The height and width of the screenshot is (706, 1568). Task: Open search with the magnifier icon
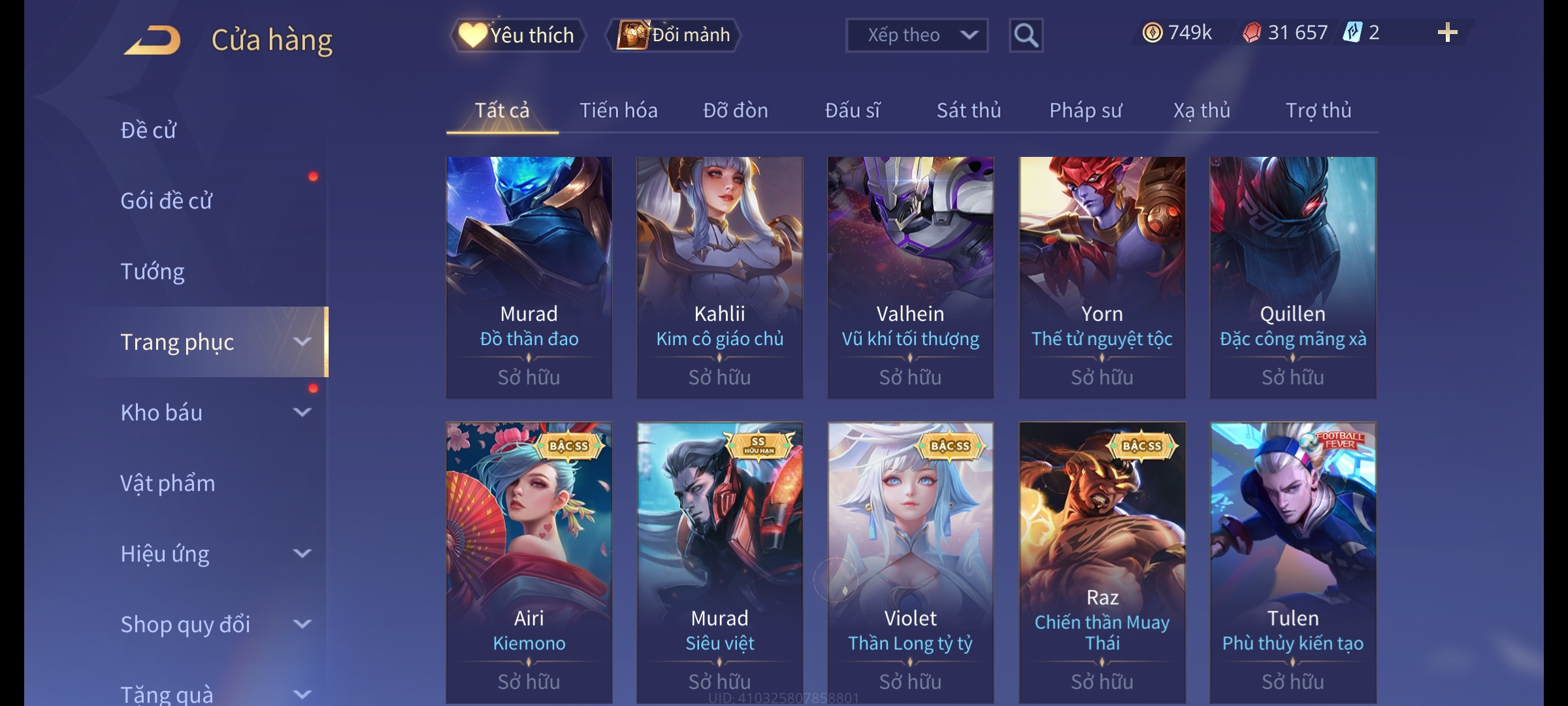pos(1026,35)
